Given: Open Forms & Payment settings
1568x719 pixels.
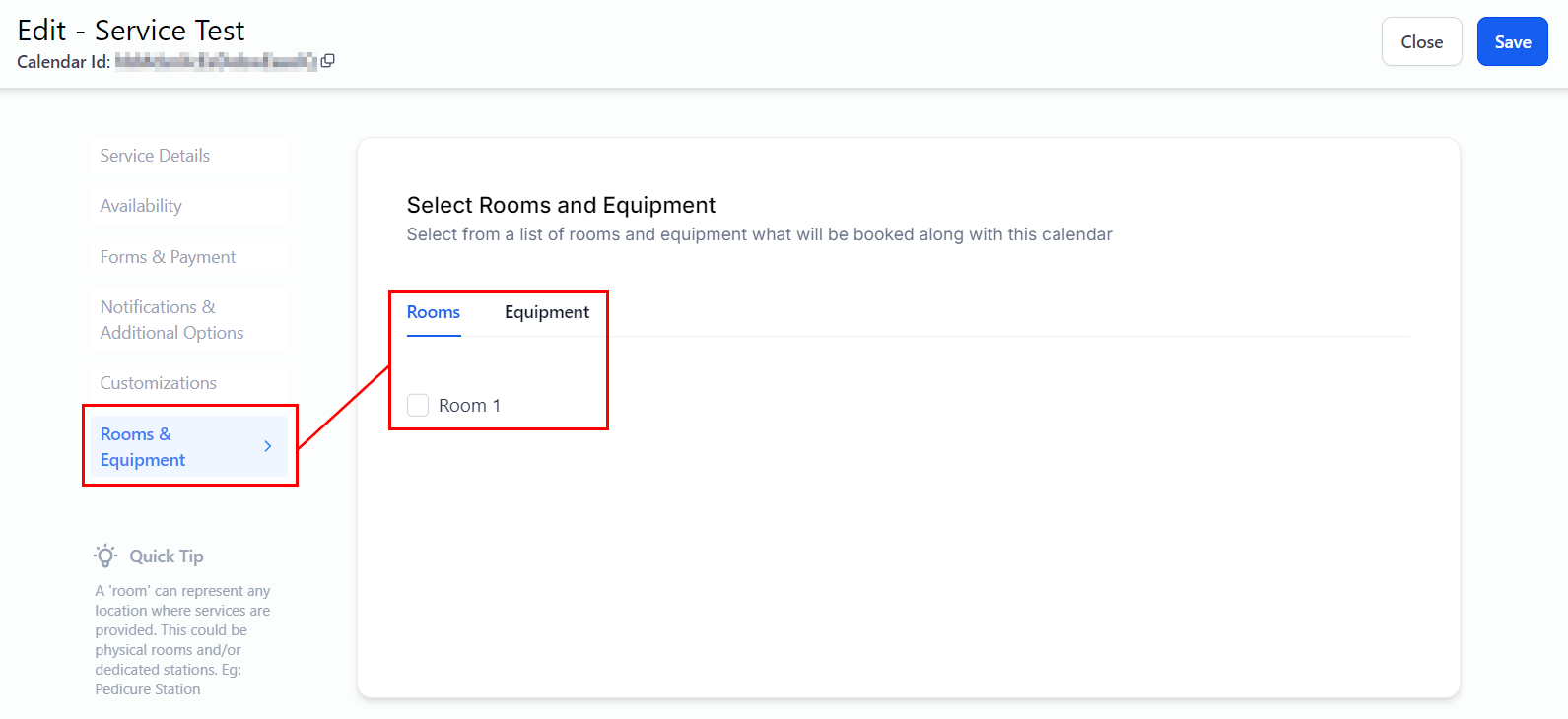Looking at the screenshot, I should coord(168,257).
